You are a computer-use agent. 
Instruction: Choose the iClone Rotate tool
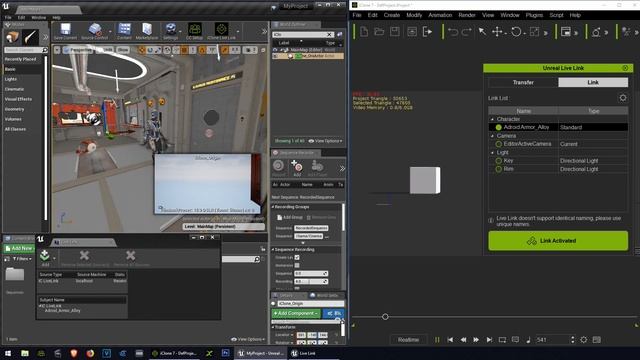tap(516, 32)
